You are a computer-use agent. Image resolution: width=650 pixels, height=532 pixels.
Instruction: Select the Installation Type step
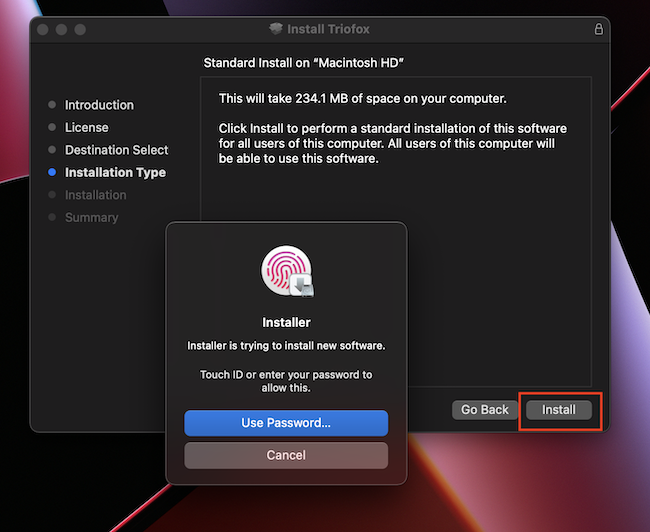115,172
